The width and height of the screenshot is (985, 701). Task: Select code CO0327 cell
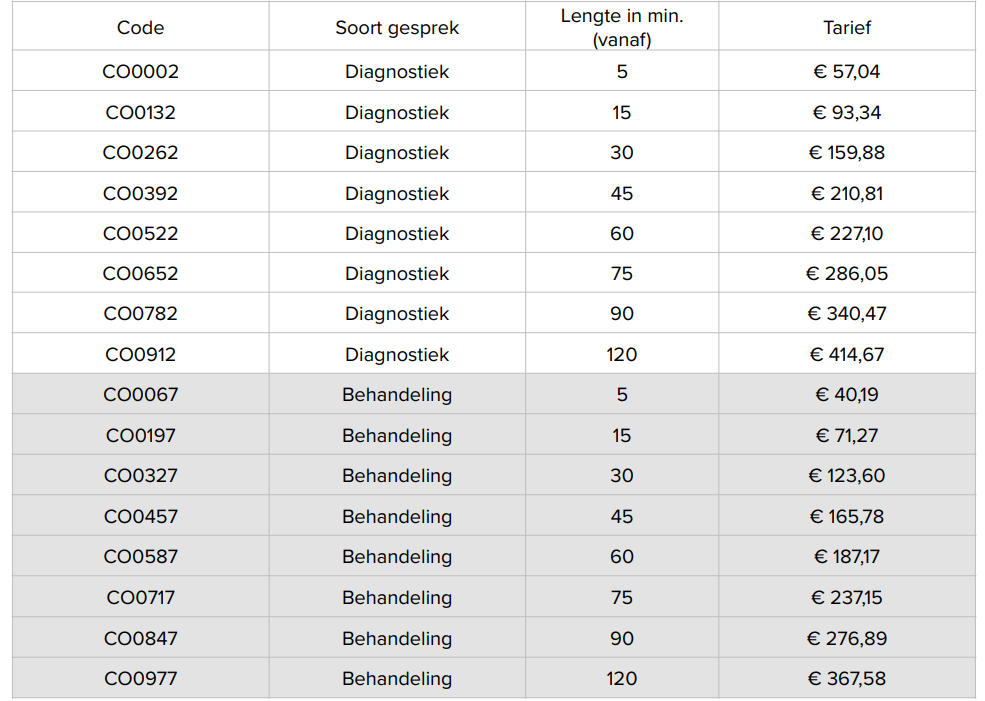tap(140, 475)
